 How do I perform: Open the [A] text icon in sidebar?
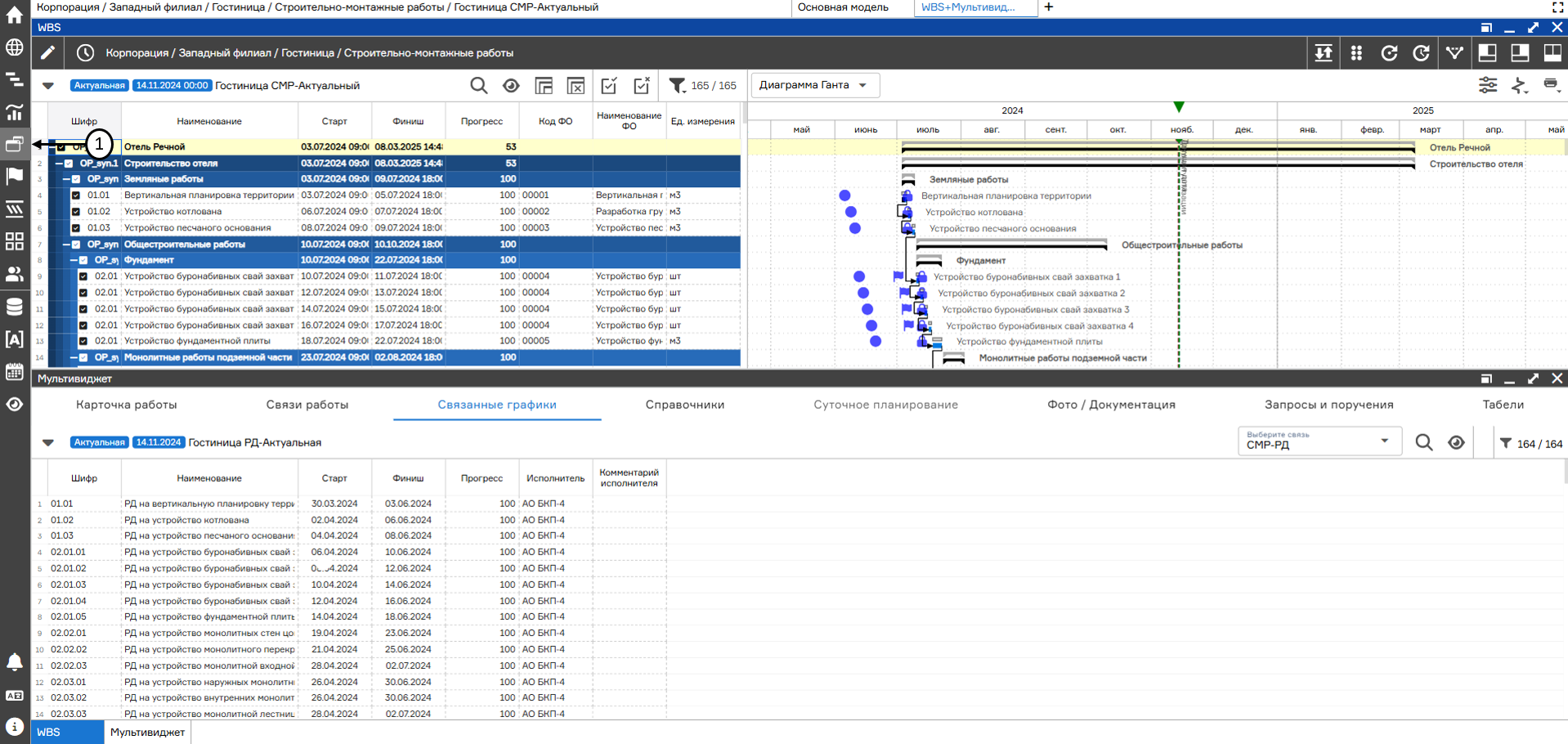[15, 339]
